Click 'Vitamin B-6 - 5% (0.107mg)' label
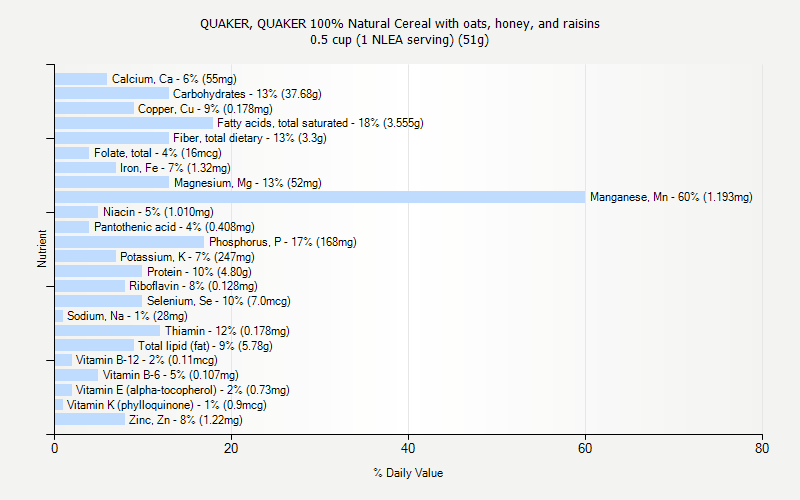 click(170, 375)
